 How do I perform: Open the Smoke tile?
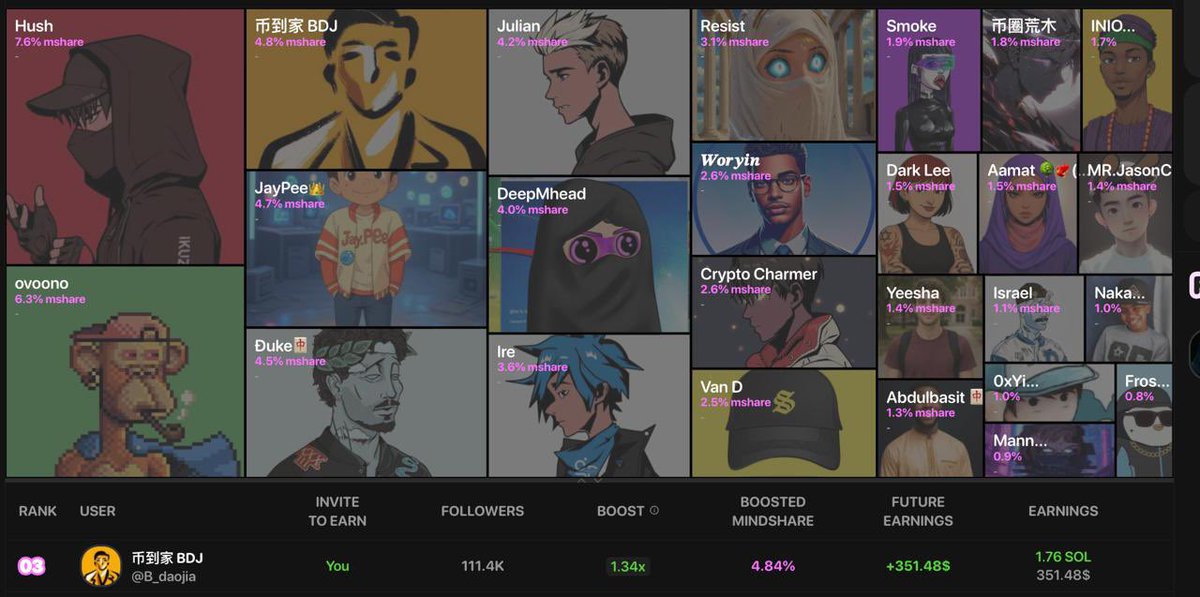click(x=929, y=80)
